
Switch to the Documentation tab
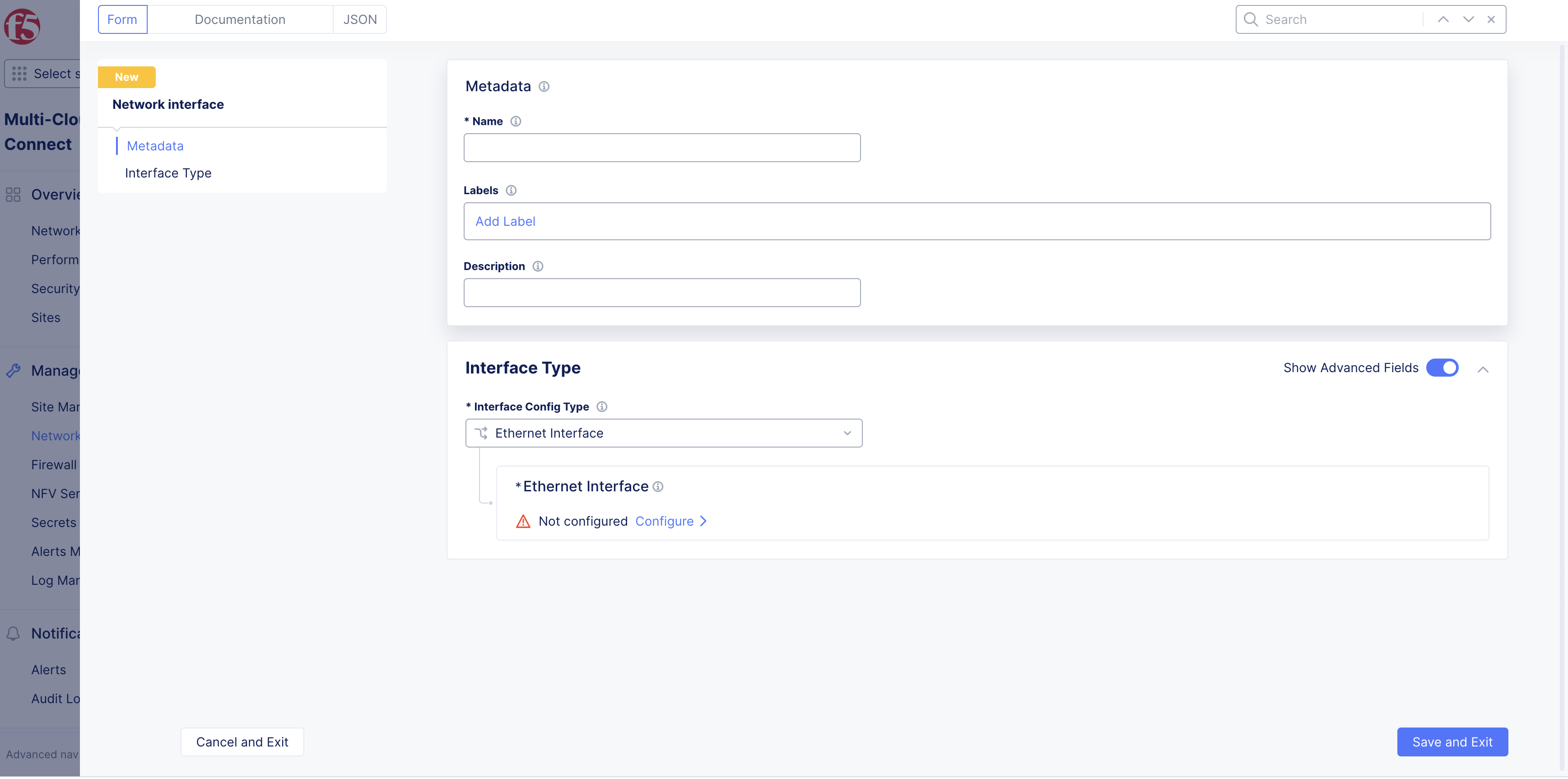coord(240,19)
